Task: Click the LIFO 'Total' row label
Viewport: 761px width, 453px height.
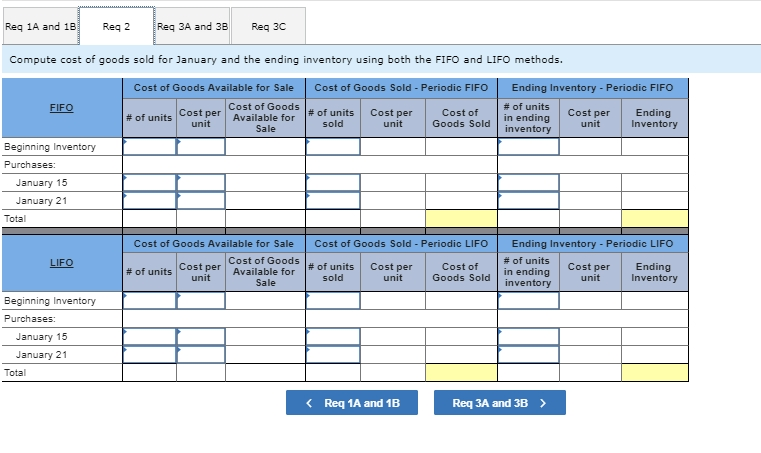Action: (x=15, y=372)
